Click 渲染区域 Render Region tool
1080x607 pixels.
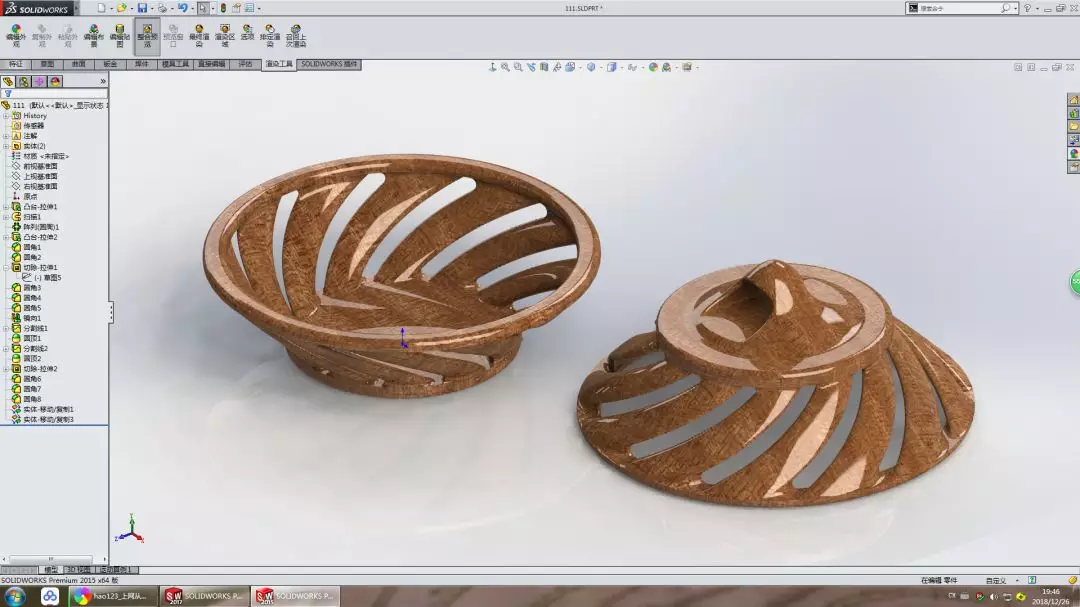pyautogui.click(x=225, y=36)
